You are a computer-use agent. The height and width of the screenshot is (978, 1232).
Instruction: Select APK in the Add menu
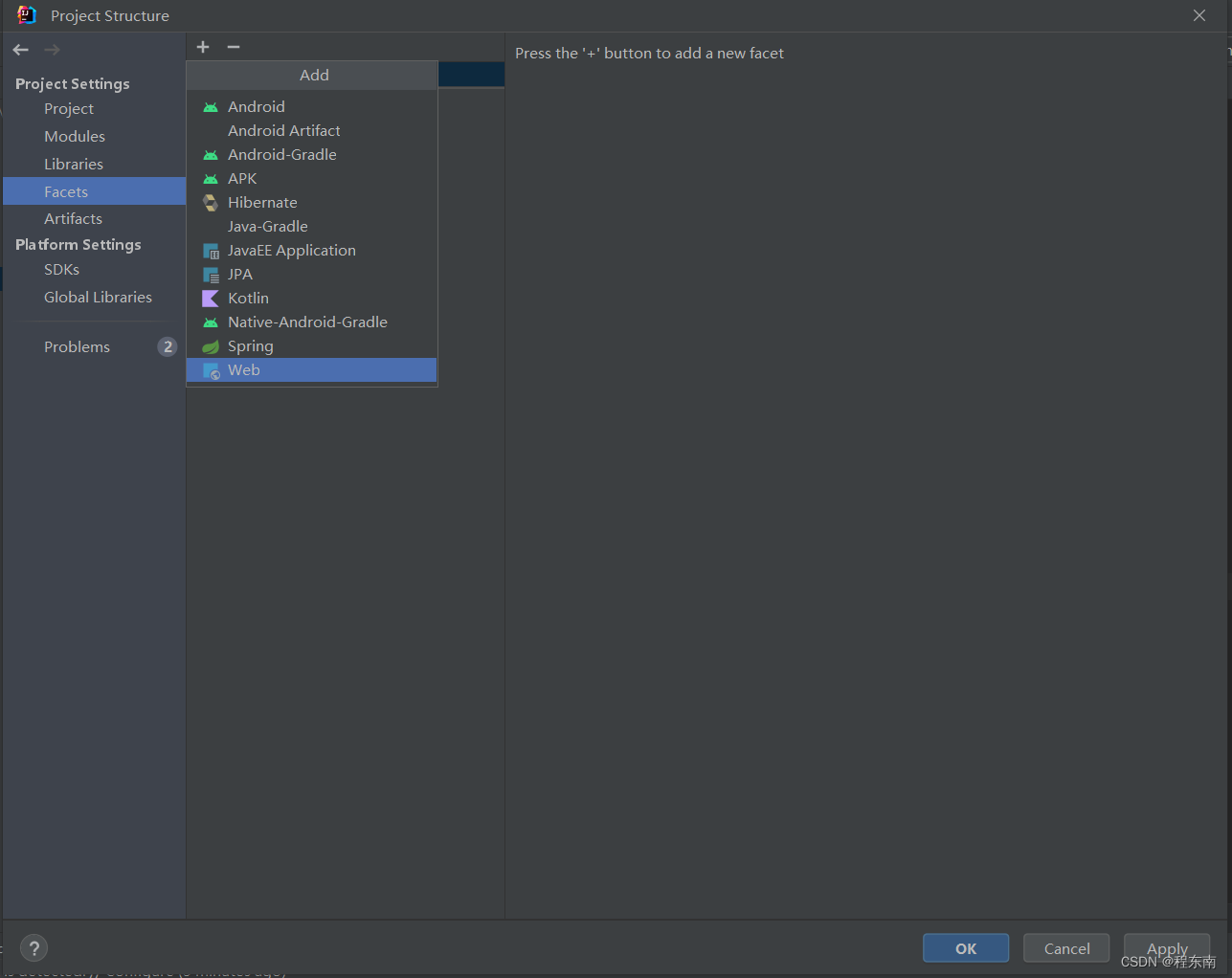pyautogui.click(x=312, y=179)
